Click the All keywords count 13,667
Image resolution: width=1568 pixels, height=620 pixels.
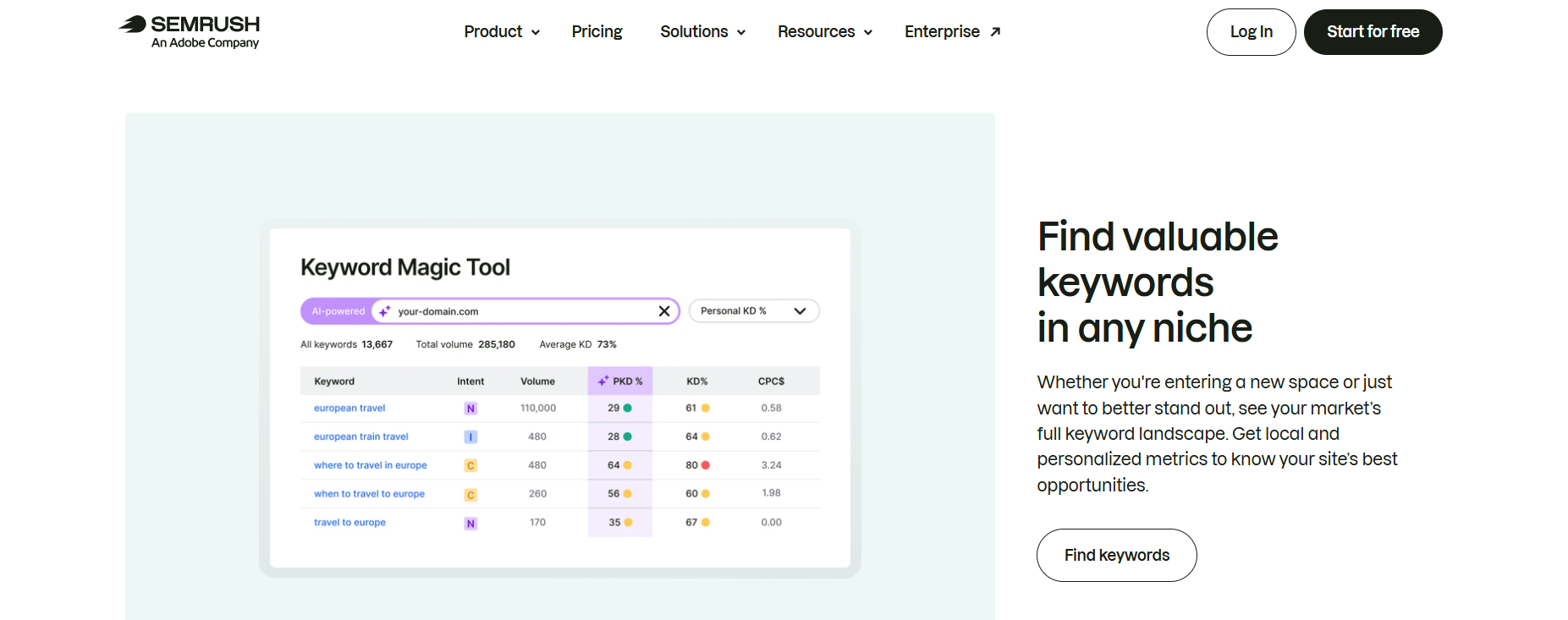[x=377, y=344]
